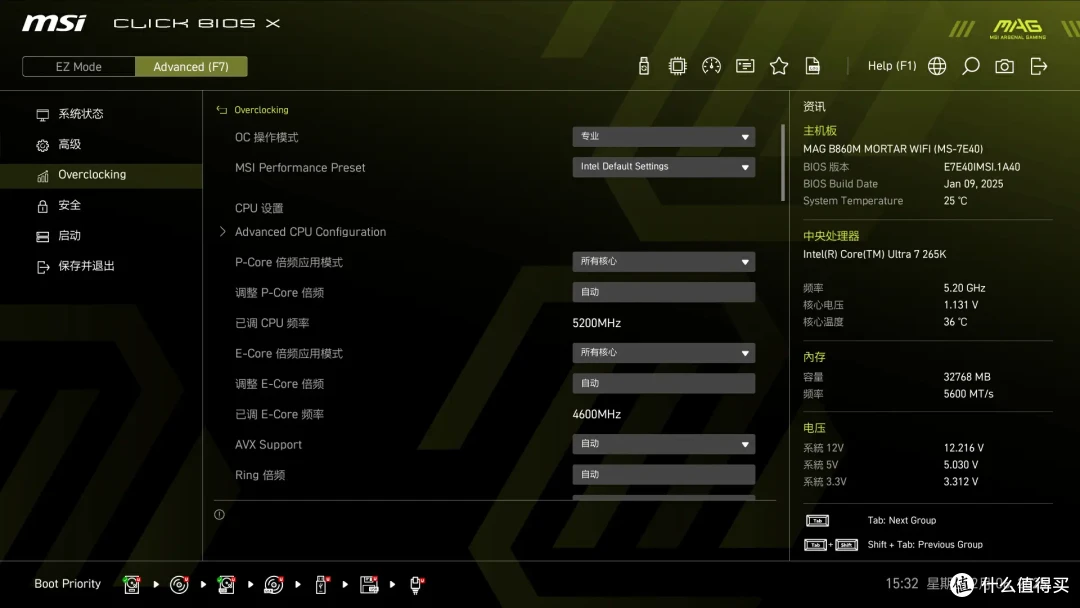This screenshot has width=1080, height=608.
Task: Click the card-shaped icon beside the star icon
Action: pyautogui.click(x=745, y=66)
